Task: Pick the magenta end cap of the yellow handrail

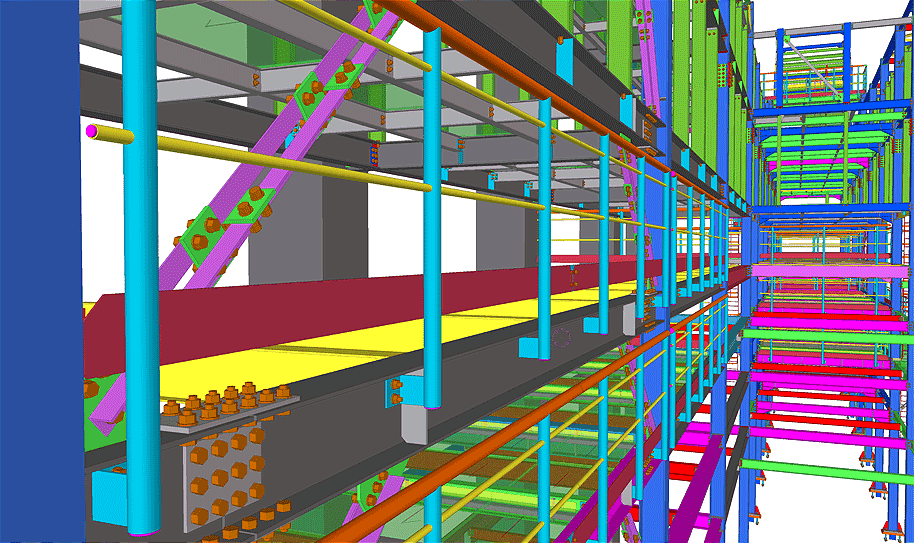Action: 91,131
